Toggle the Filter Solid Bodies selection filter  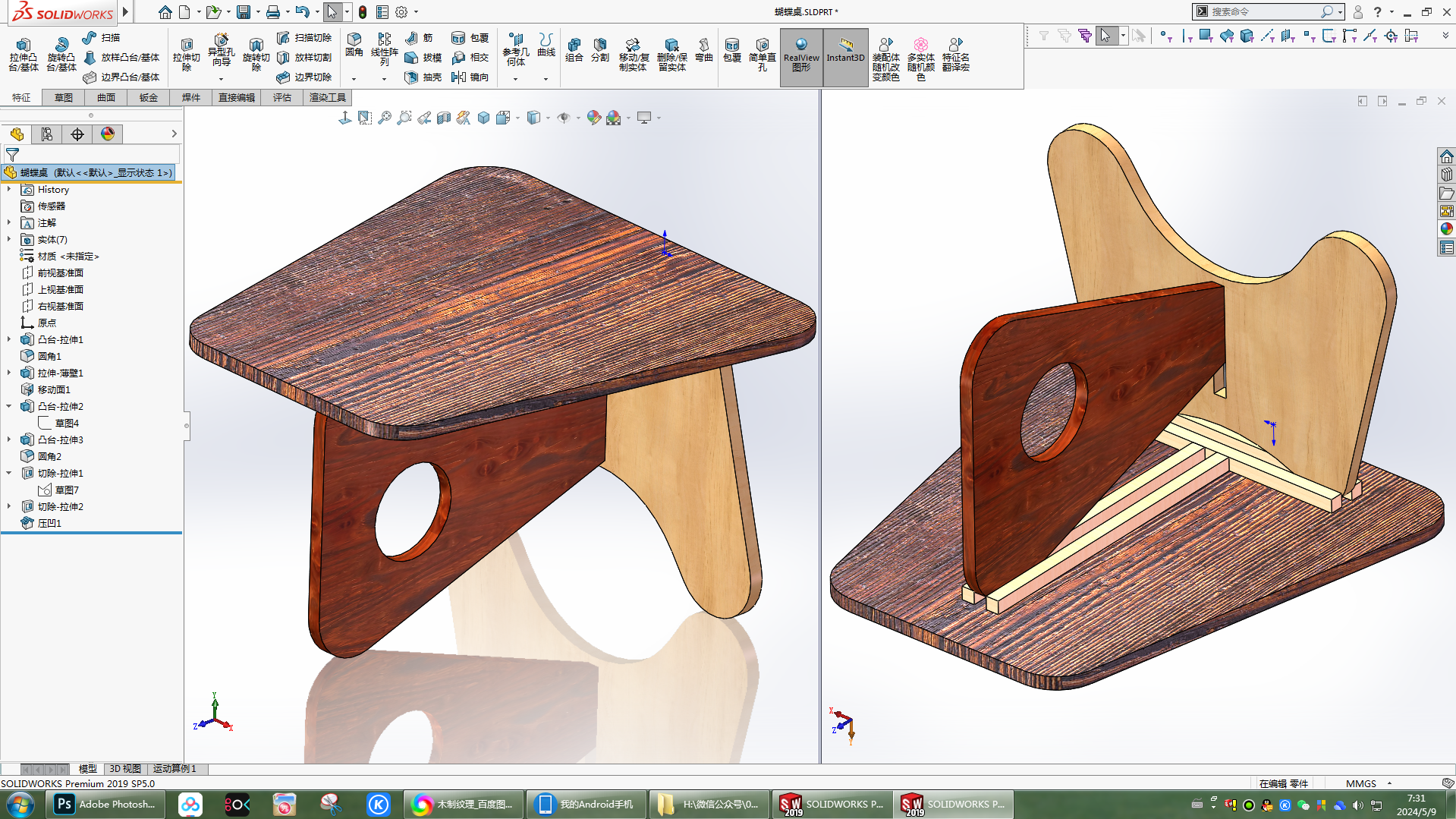coord(1247,36)
